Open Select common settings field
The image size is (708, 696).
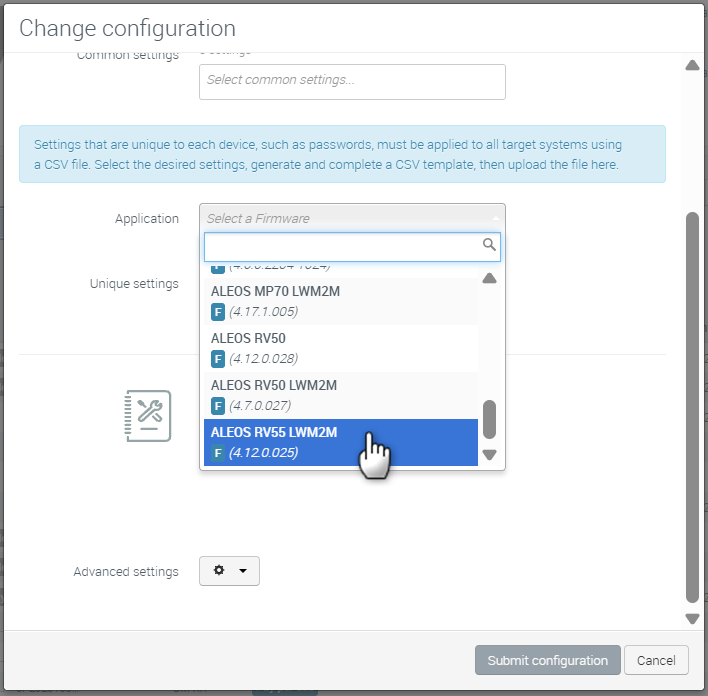(352, 82)
